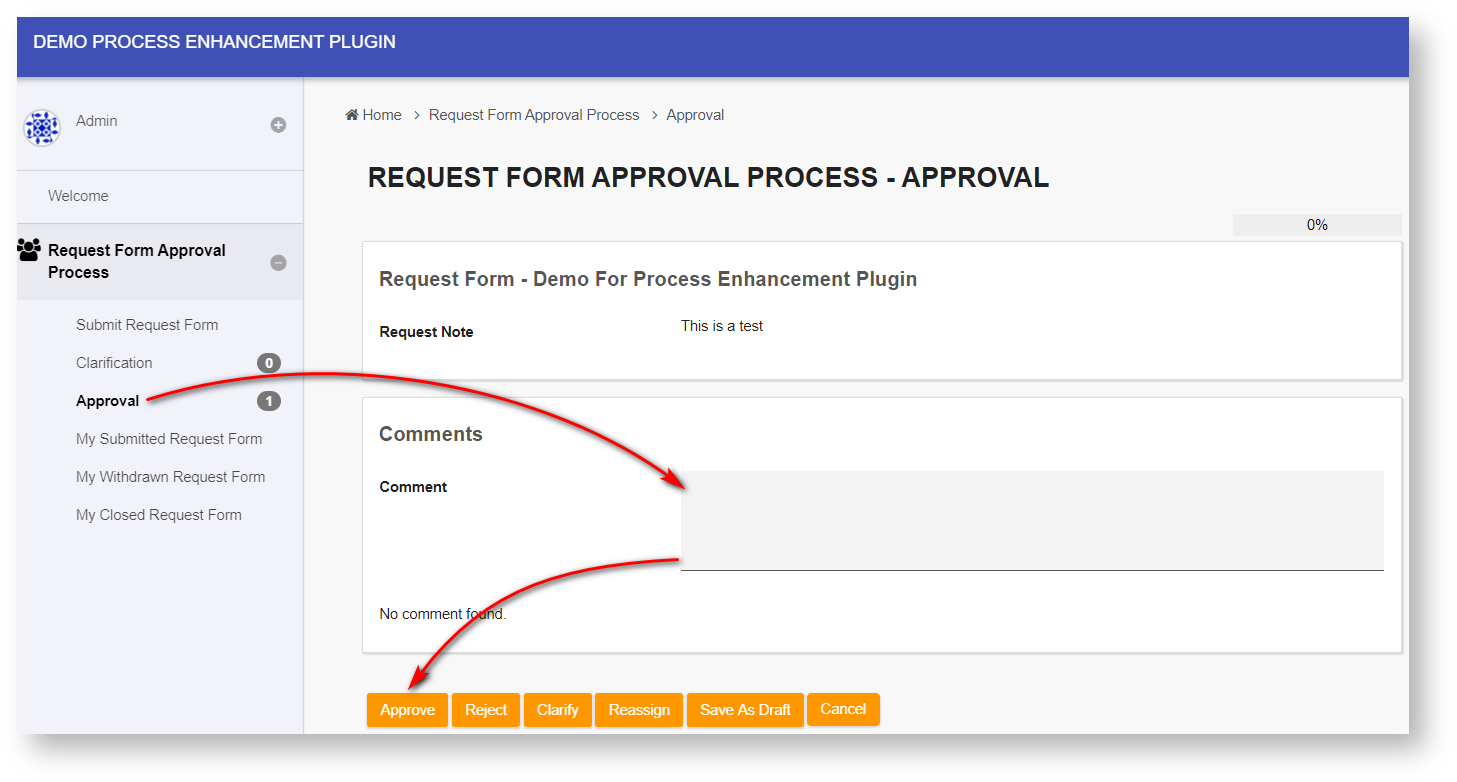Click the group icon beside Request Form Approval Process

tap(29, 250)
